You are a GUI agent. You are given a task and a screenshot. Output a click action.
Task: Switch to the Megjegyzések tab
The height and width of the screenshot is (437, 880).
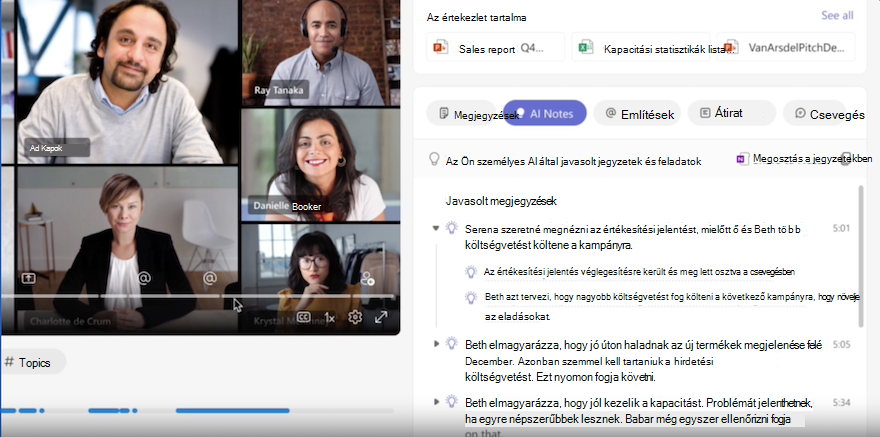click(x=462, y=113)
